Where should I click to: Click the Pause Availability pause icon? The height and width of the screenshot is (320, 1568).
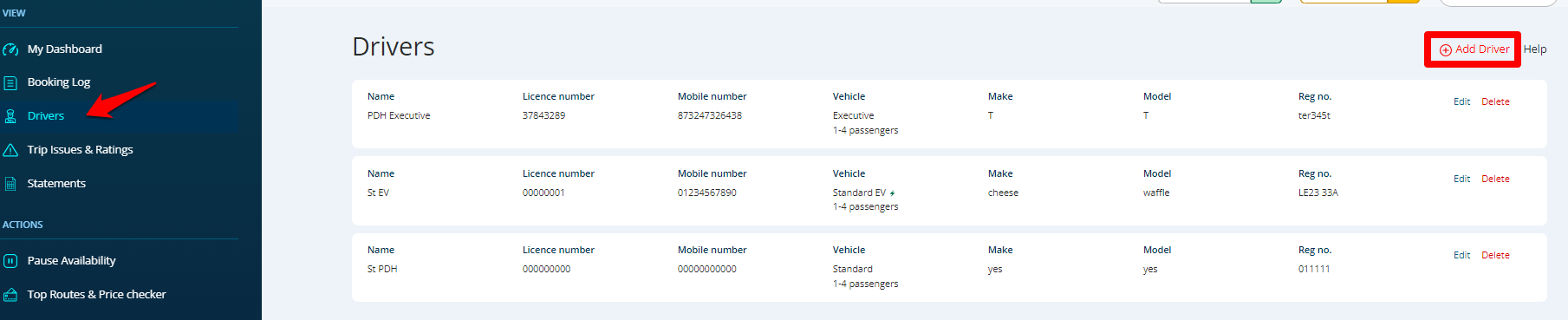point(10,261)
